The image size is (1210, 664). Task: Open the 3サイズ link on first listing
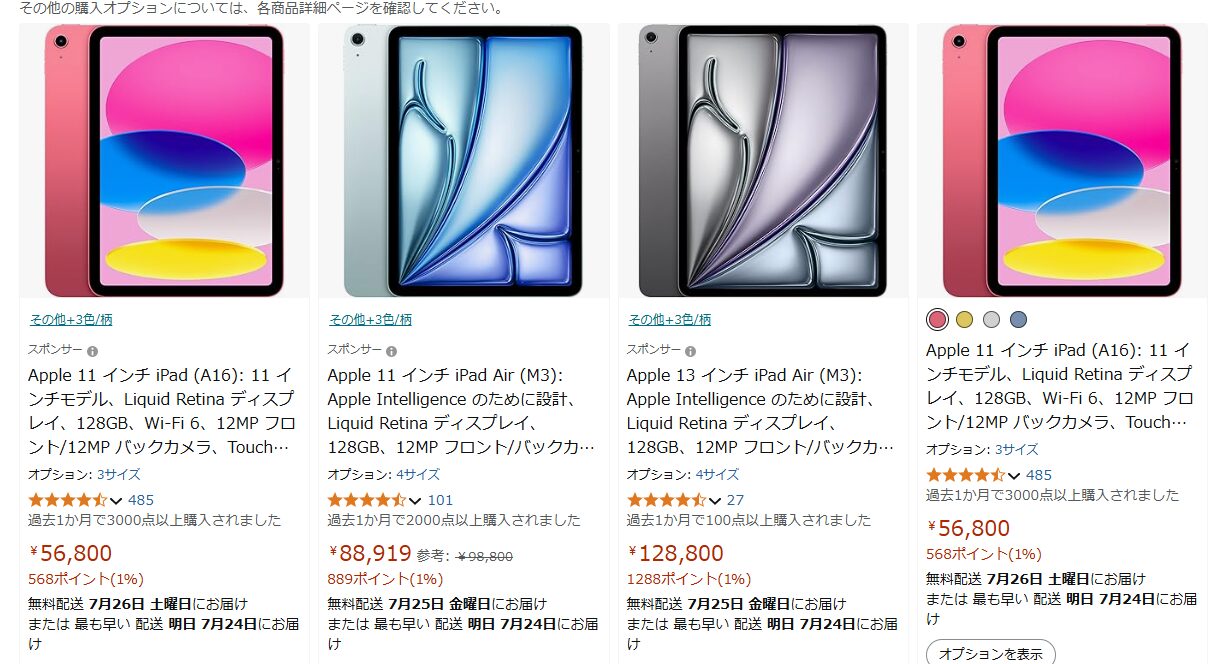pyautogui.click(x=118, y=474)
